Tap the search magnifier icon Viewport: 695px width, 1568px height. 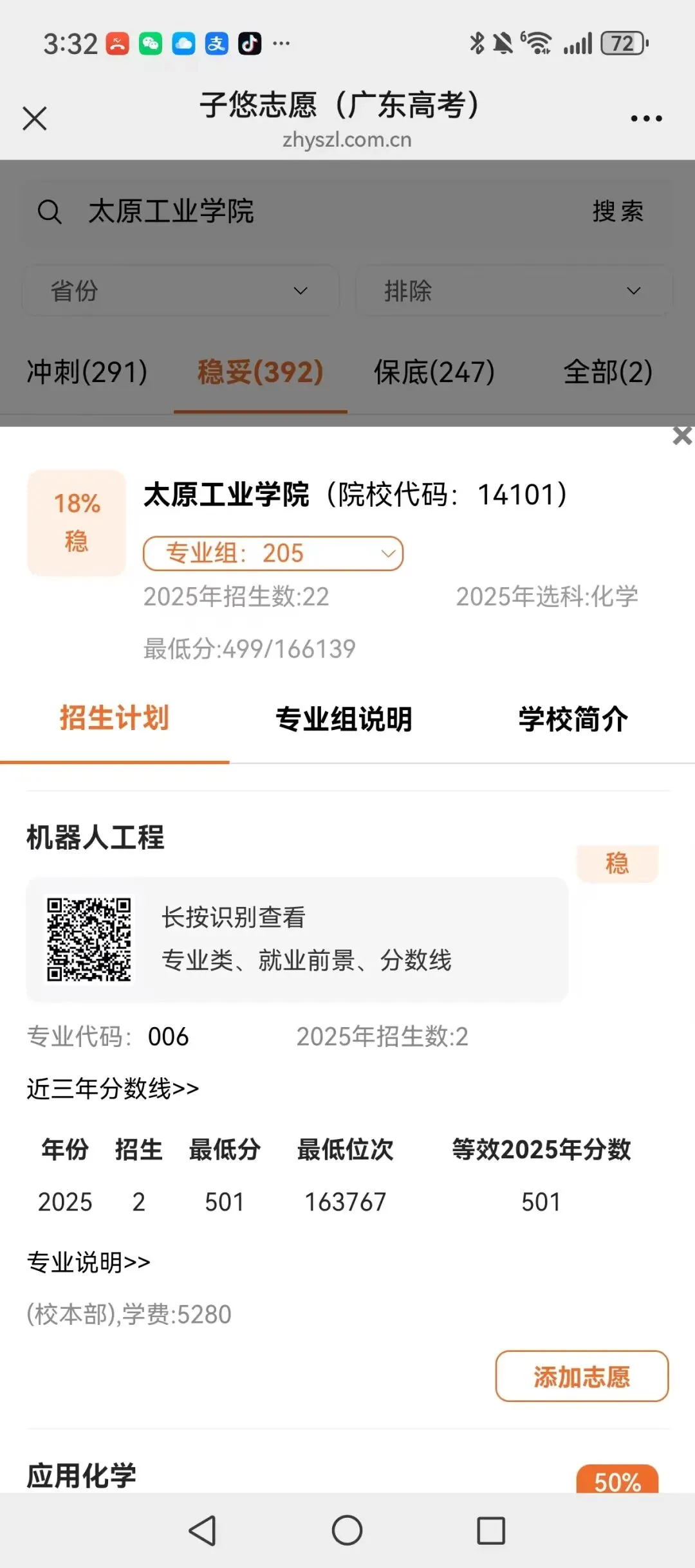(x=50, y=212)
